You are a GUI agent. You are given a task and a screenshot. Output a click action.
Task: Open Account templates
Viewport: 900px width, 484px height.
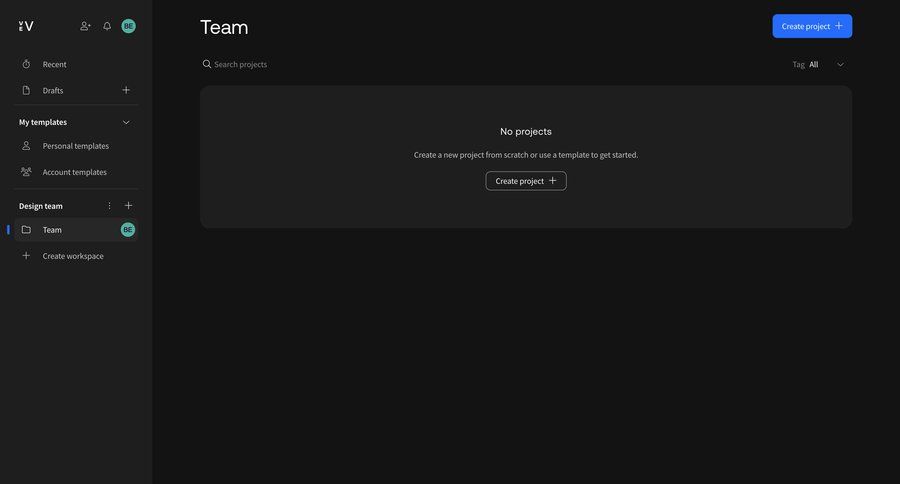point(76,172)
